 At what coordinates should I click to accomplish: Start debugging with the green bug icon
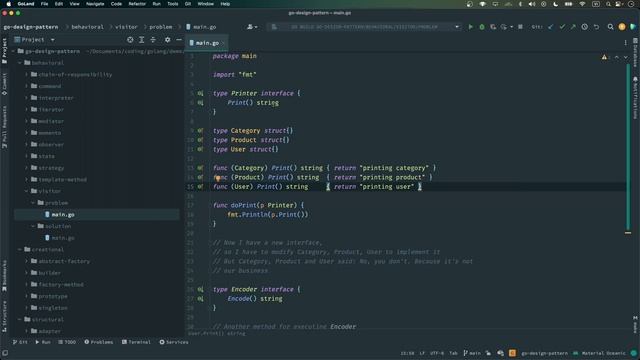482,27
